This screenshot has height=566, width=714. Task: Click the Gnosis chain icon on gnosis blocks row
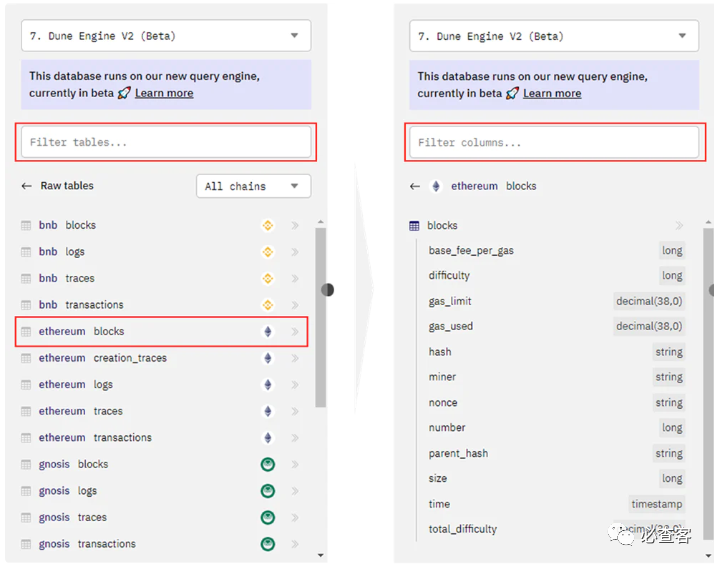tap(267, 464)
